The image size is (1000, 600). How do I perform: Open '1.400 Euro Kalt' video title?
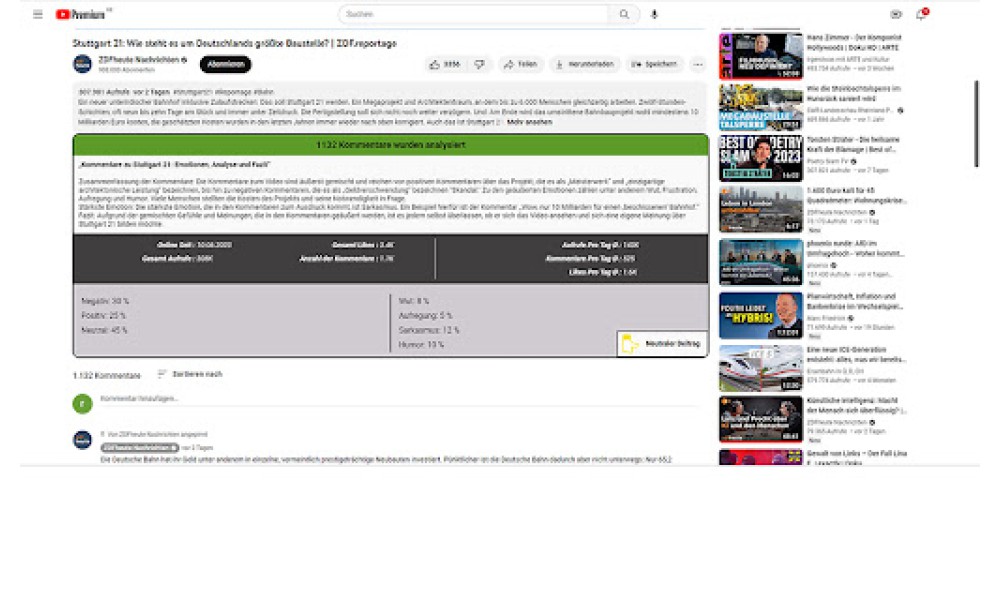(x=856, y=195)
